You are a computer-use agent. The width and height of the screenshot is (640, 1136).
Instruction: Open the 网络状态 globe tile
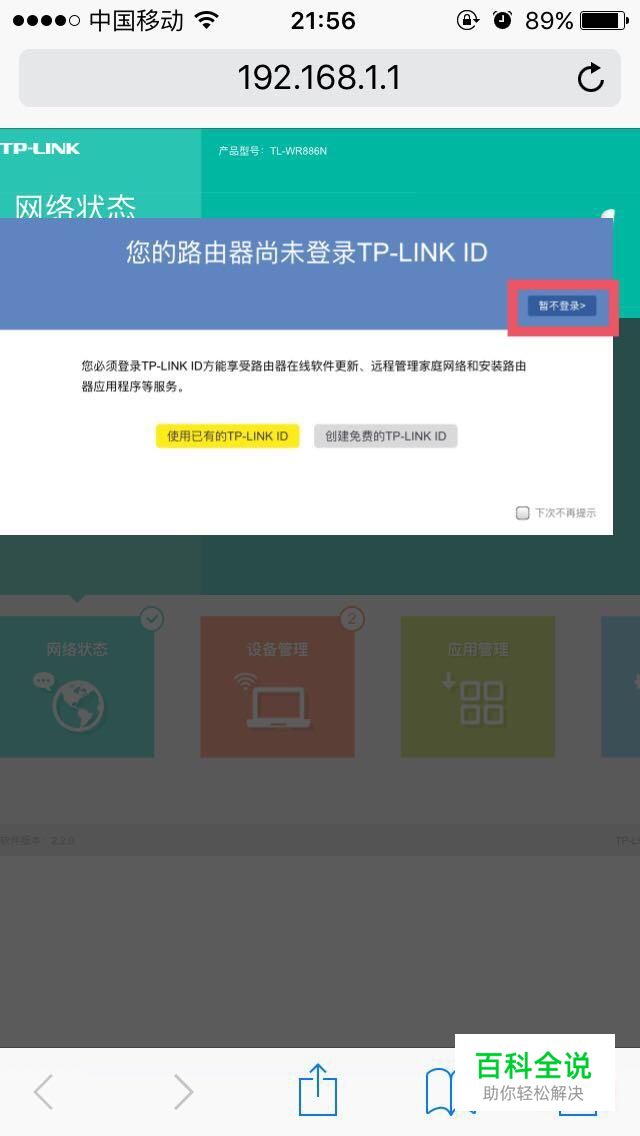point(77,687)
